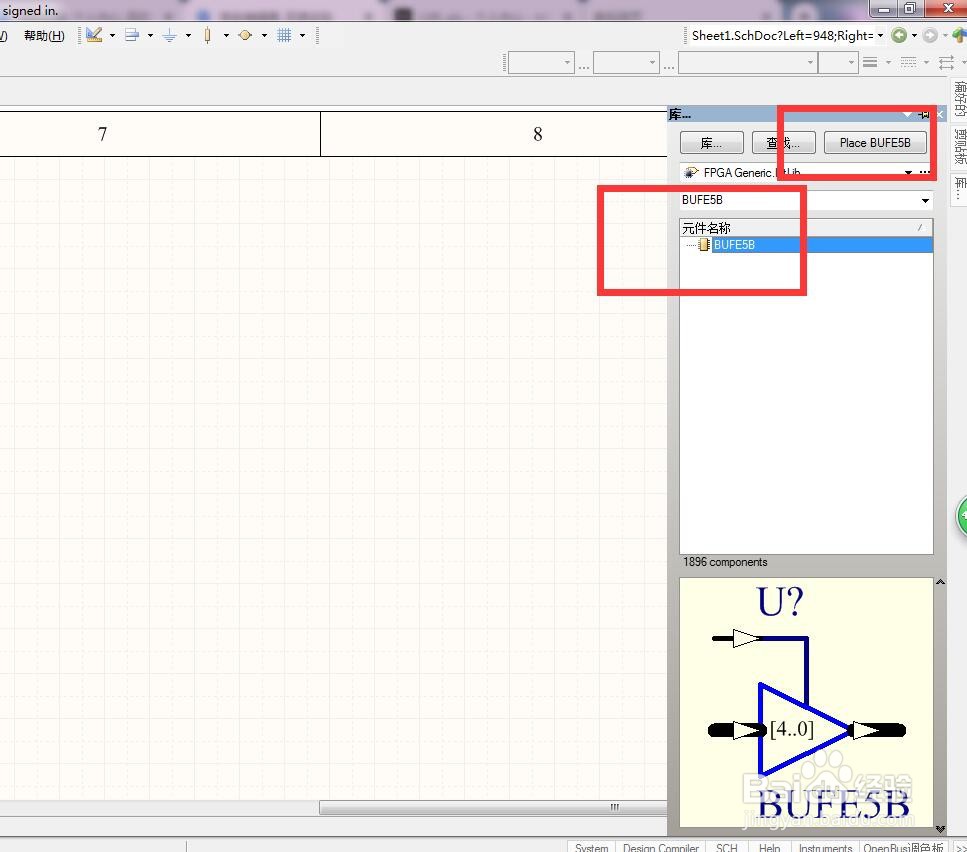The height and width of the screenshot is (852, 967).
Task: Click the BUFE5B filter input field
Action: [799, 200]
